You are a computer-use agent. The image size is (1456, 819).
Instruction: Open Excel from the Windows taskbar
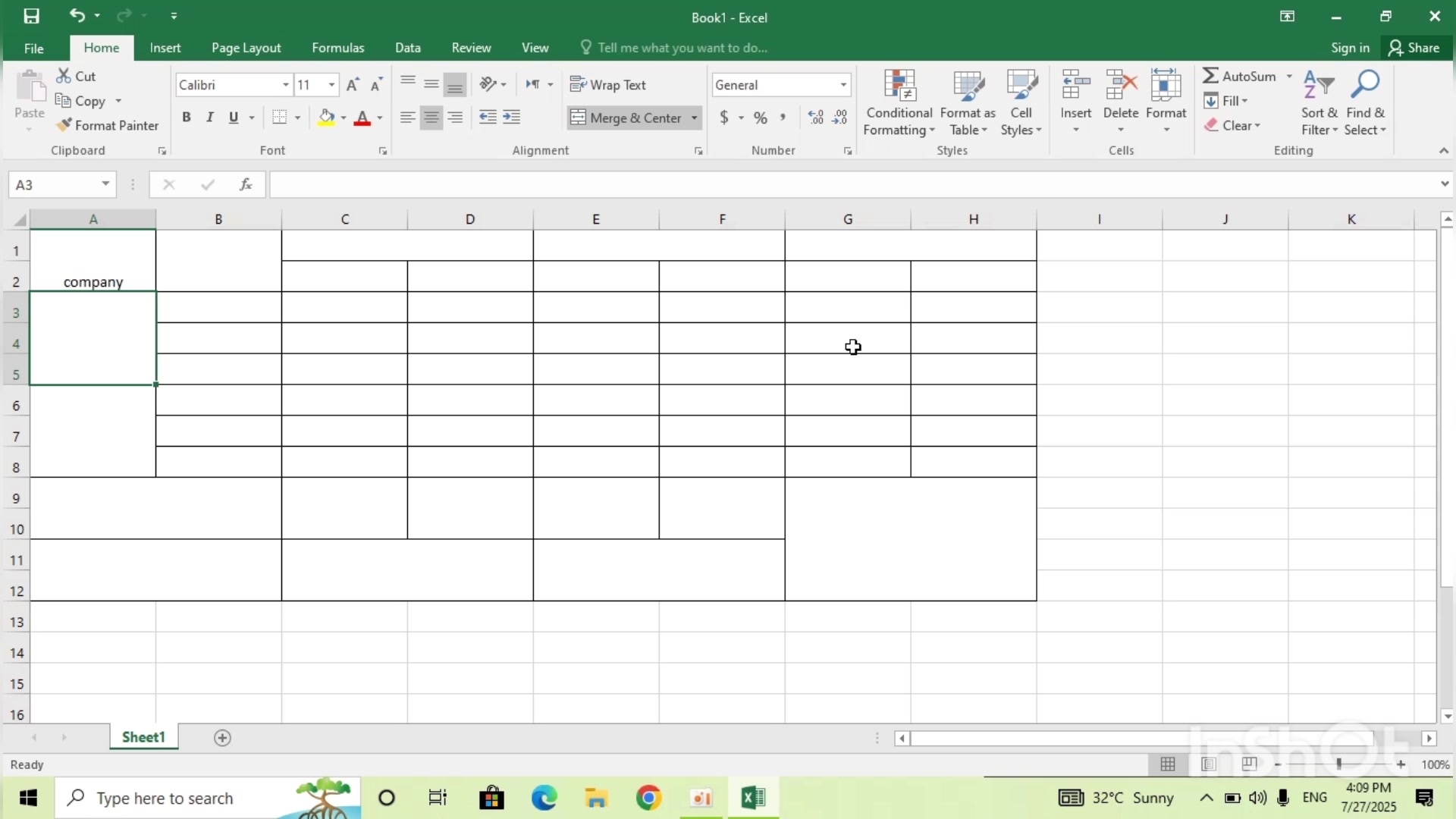pyautogui.click(x=753, y=798)
